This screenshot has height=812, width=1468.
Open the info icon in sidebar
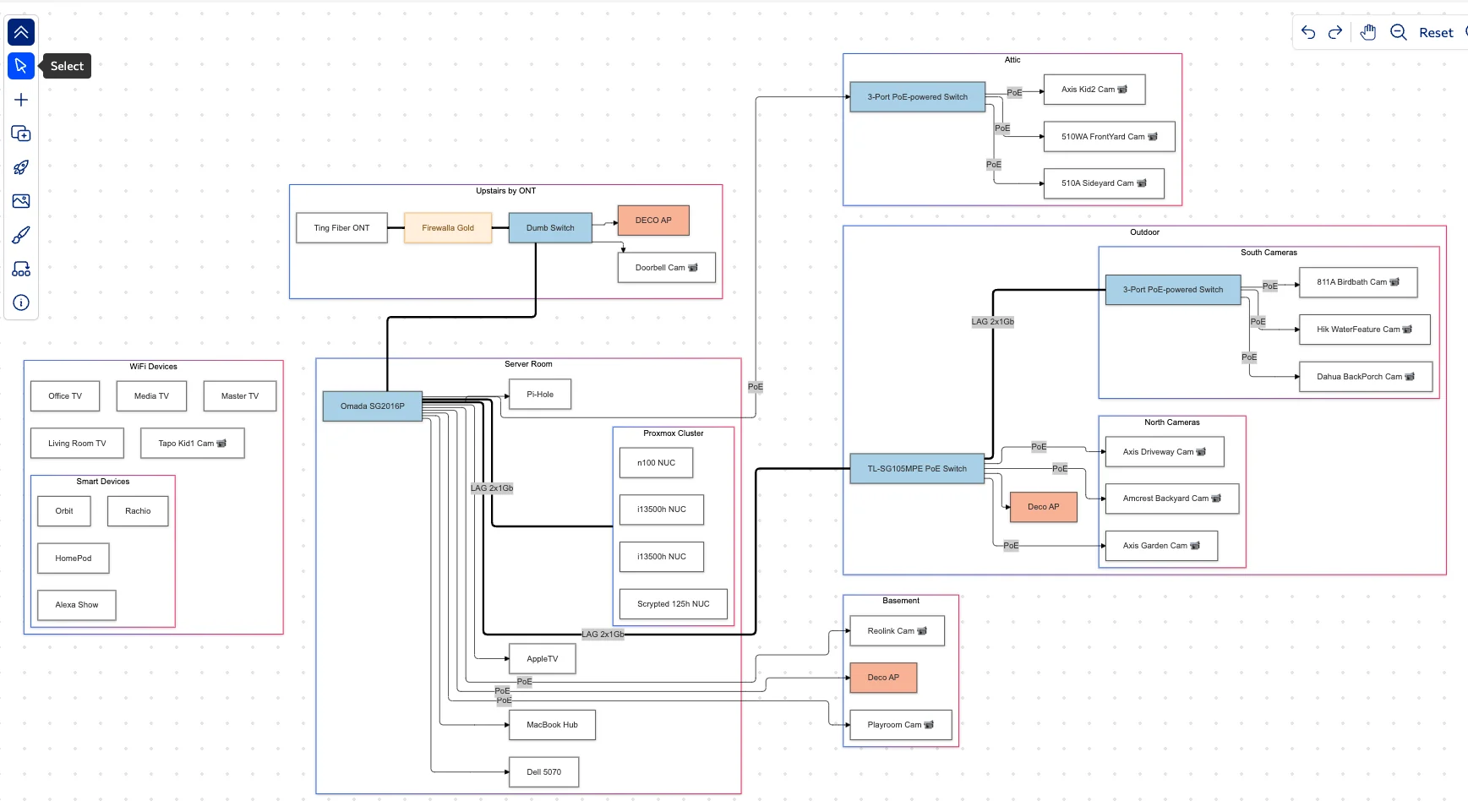[21, 302]
